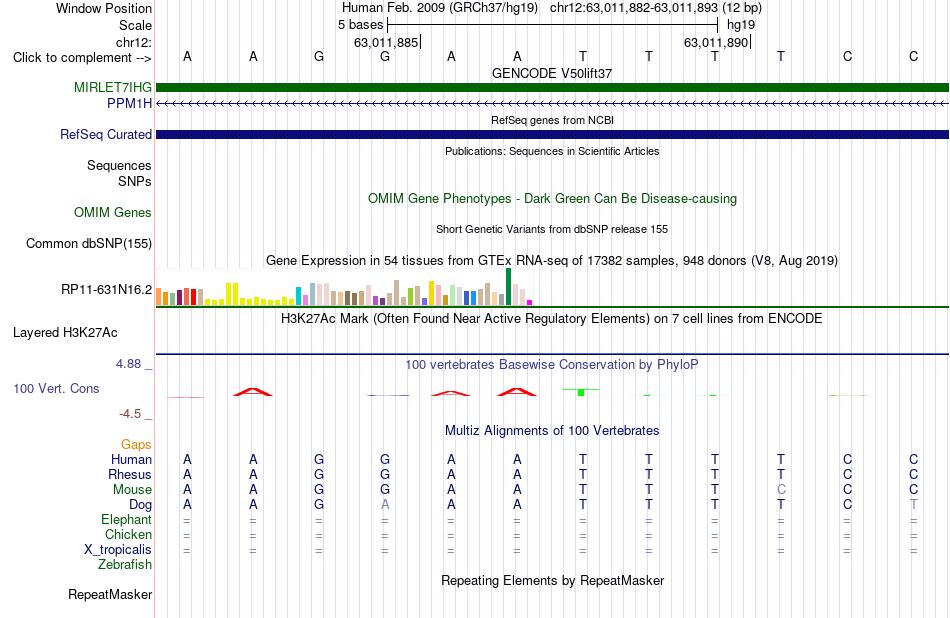The width and height of the screenshot is (950, 618).
Task: Click the RepeatMasker side label
Action: pos(110,595)
